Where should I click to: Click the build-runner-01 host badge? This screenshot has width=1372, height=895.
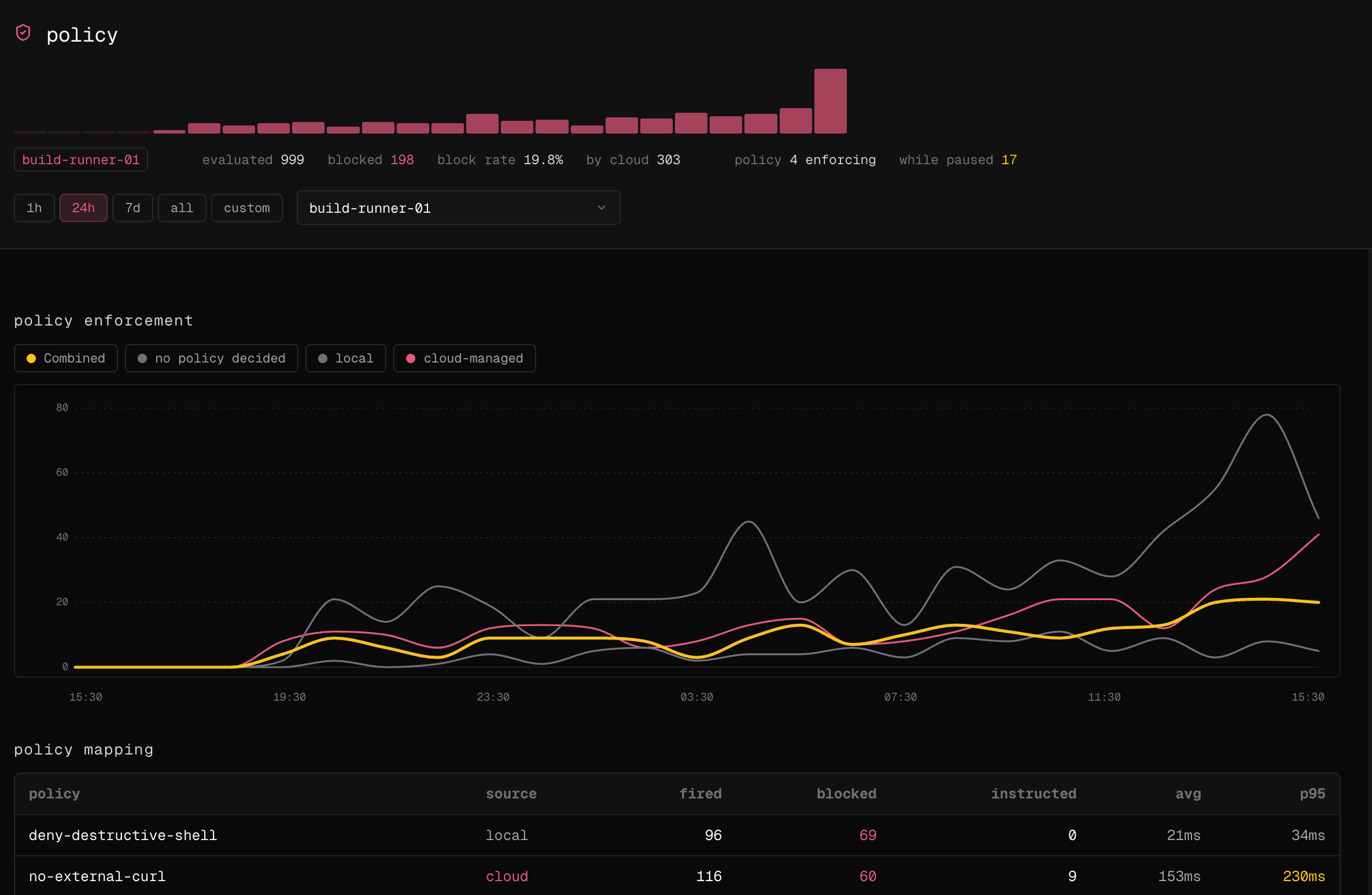[81, 160]
